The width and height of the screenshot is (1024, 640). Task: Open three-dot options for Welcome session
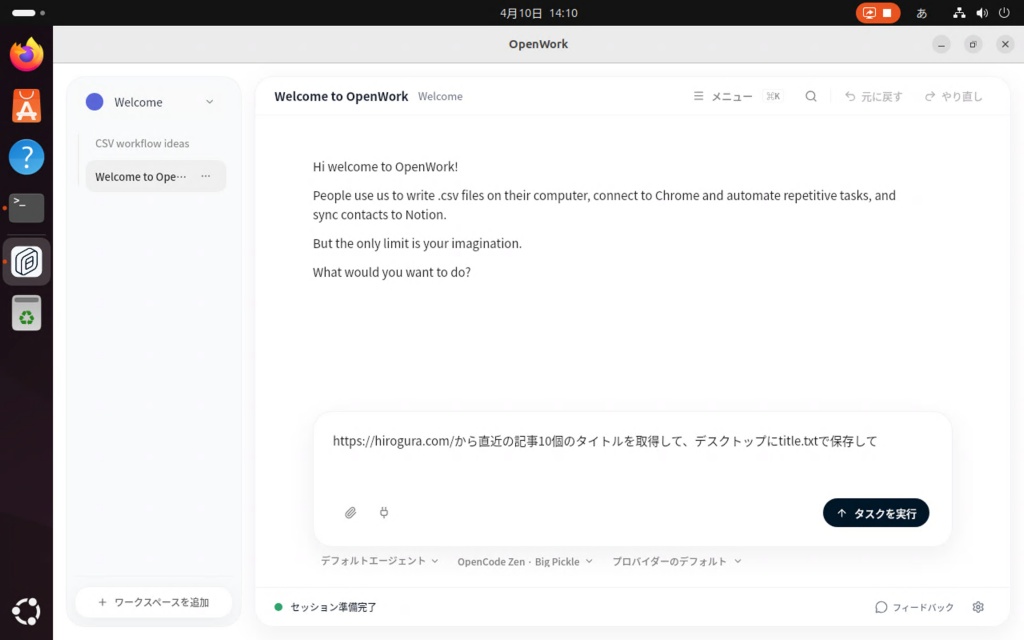pyautogui.click(x=206, y=177)
